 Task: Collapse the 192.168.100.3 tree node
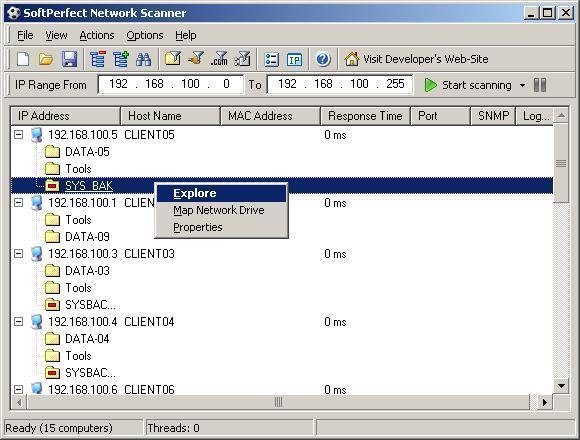[18, 254]
